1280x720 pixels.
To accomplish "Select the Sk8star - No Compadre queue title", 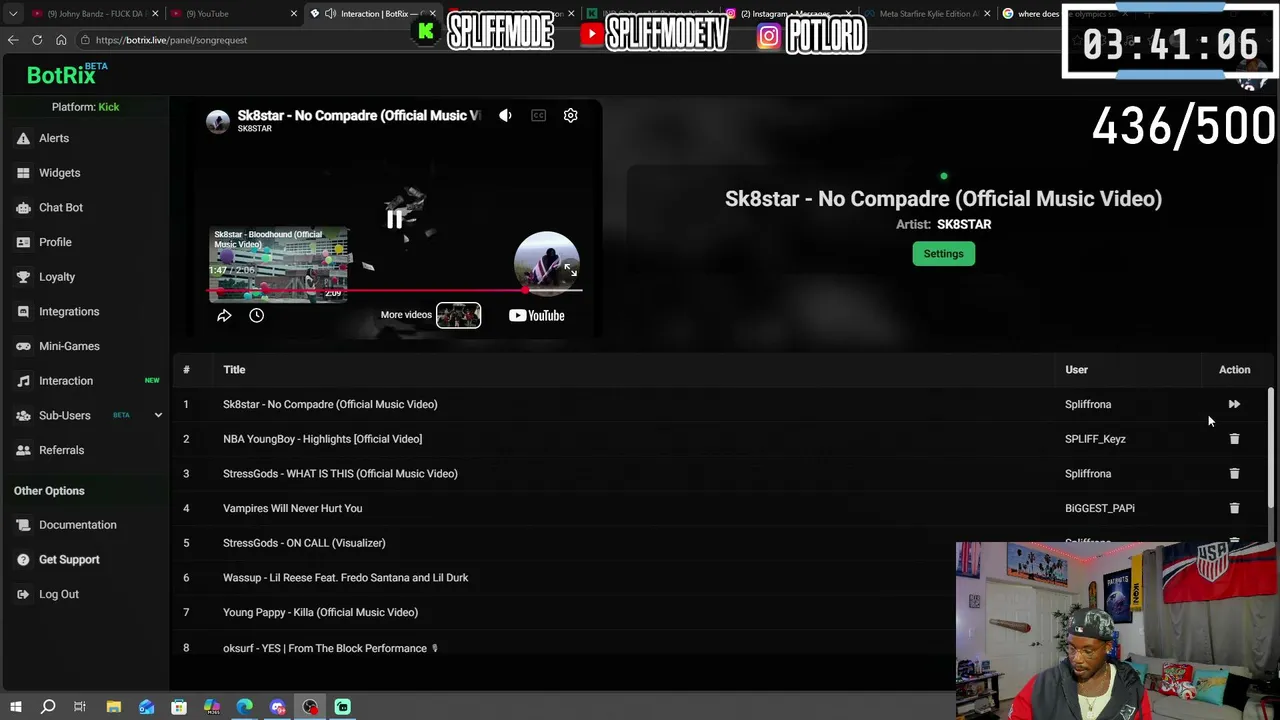I will pos(330,404).
